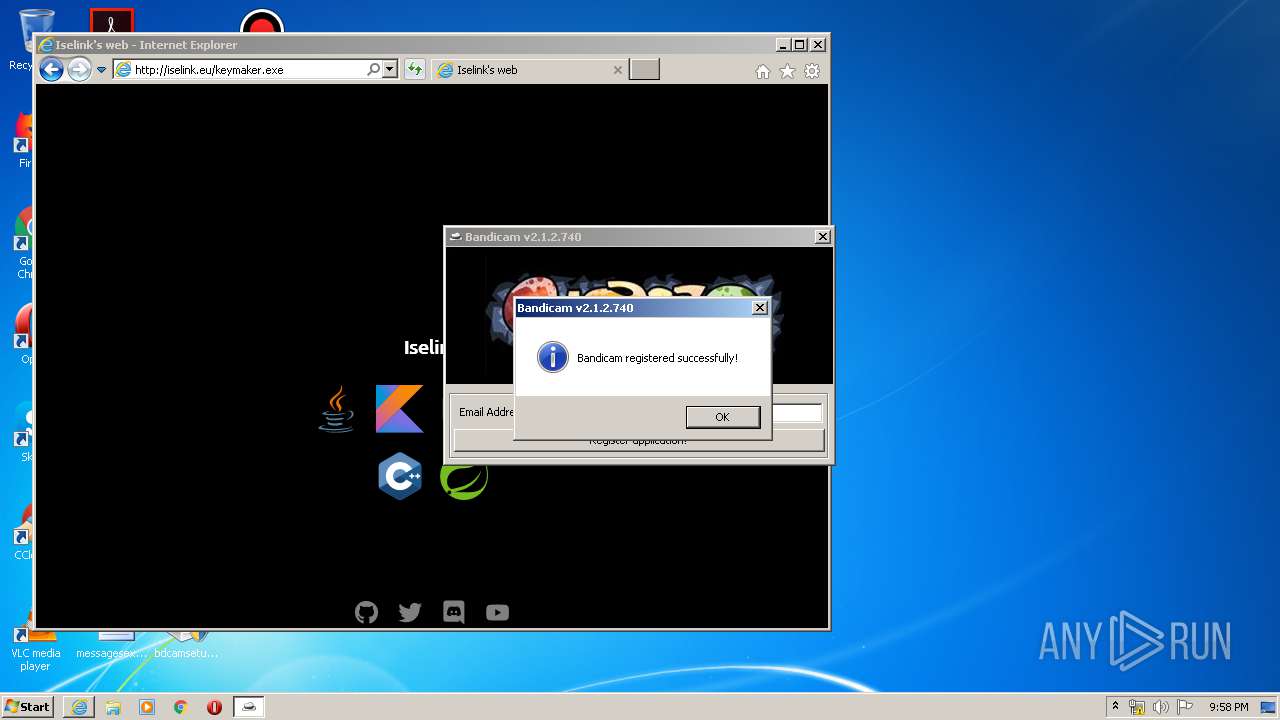
Task: Select the bdcamsetup desktop file
Action: pyautogui.click(x=186, y=645)
